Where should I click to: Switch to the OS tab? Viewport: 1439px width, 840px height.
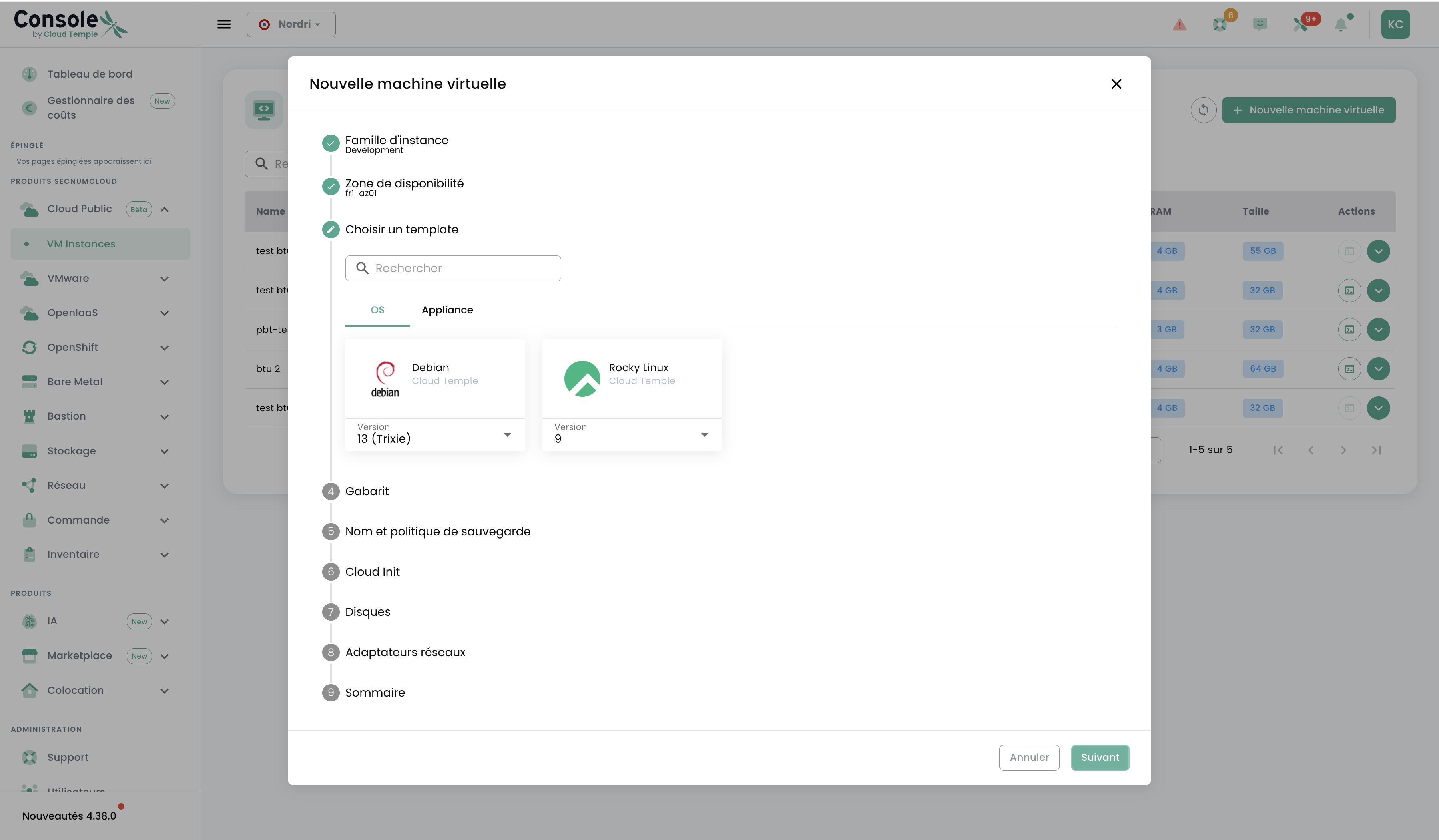pyautogui.click(x=377, y=310)
